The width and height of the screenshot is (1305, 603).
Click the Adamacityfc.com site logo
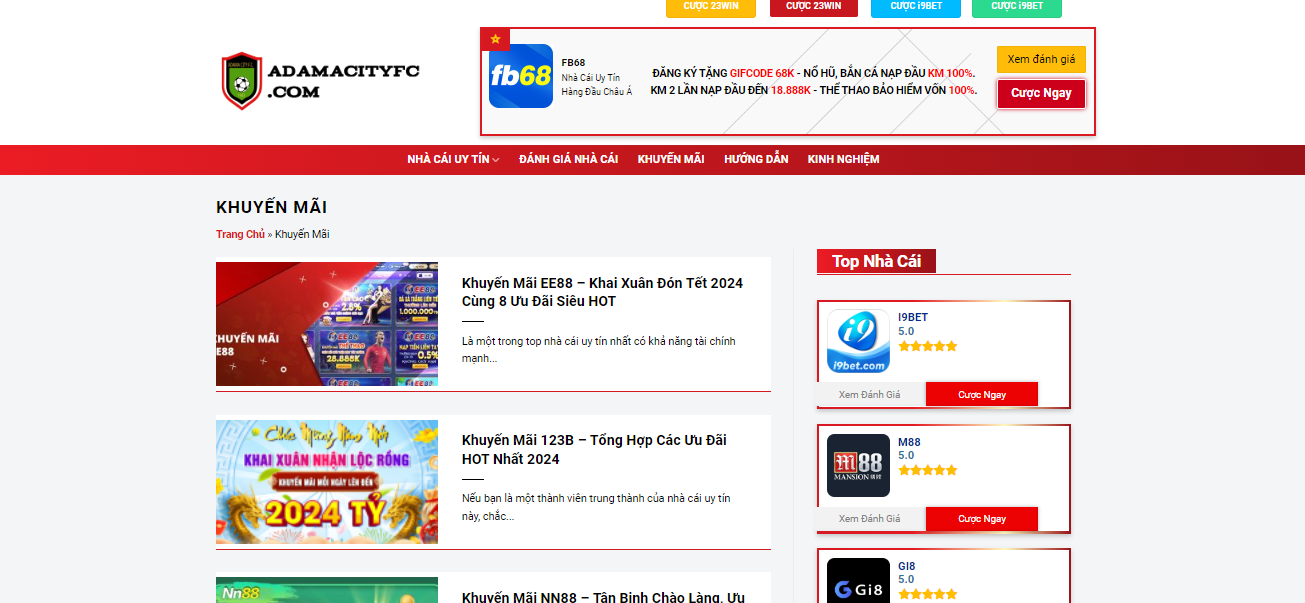[x=320, y=81]
